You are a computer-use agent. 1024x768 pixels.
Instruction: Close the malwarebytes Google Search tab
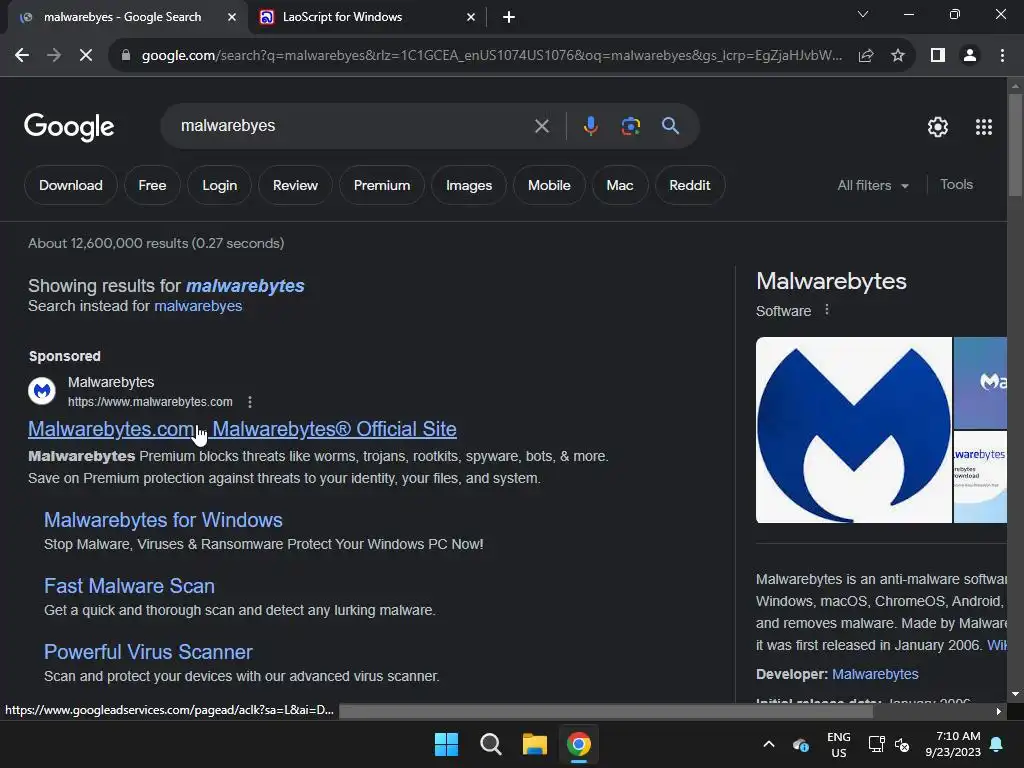pos(232,18)
